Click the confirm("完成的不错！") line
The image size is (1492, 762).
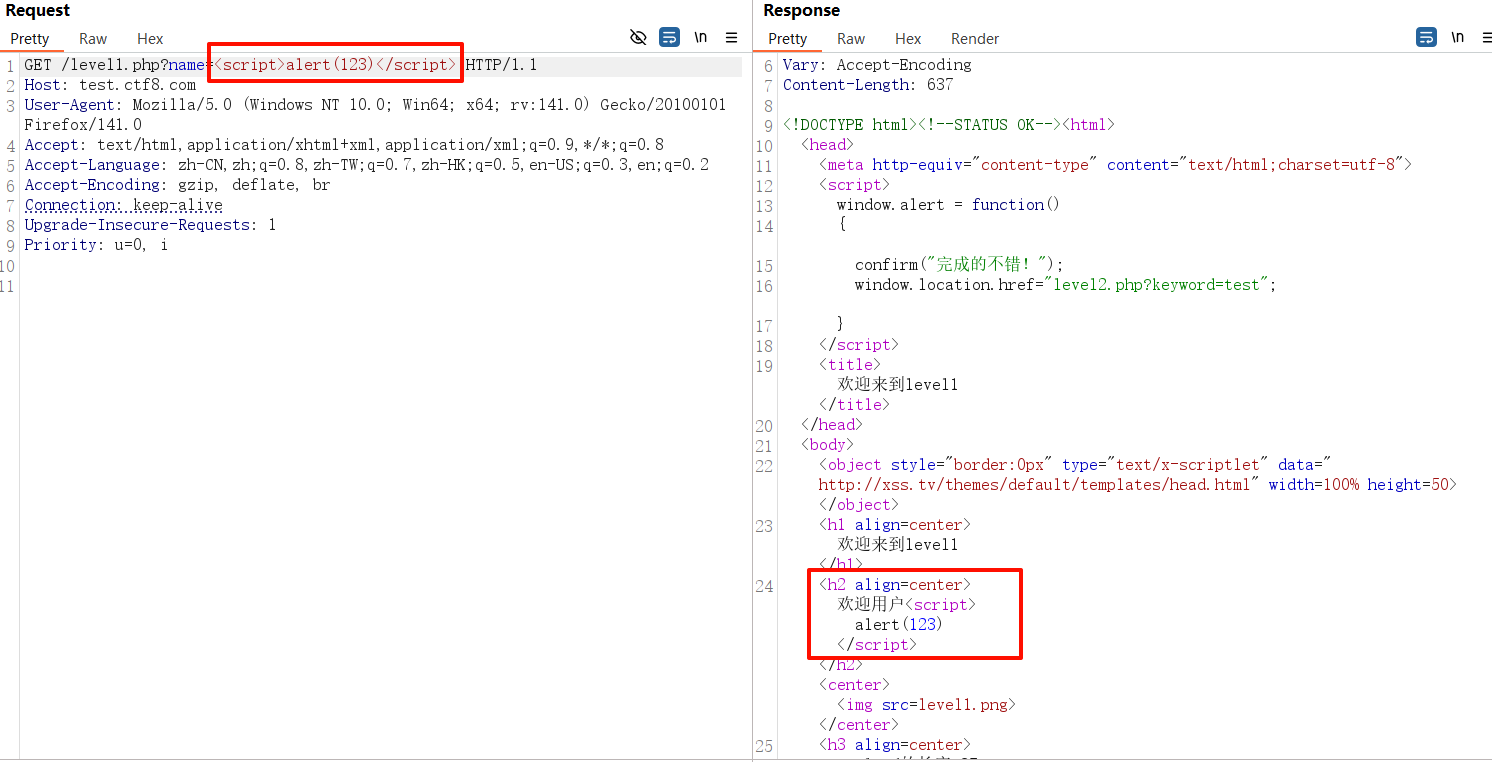pyautogui.click(x=959, y=265)
